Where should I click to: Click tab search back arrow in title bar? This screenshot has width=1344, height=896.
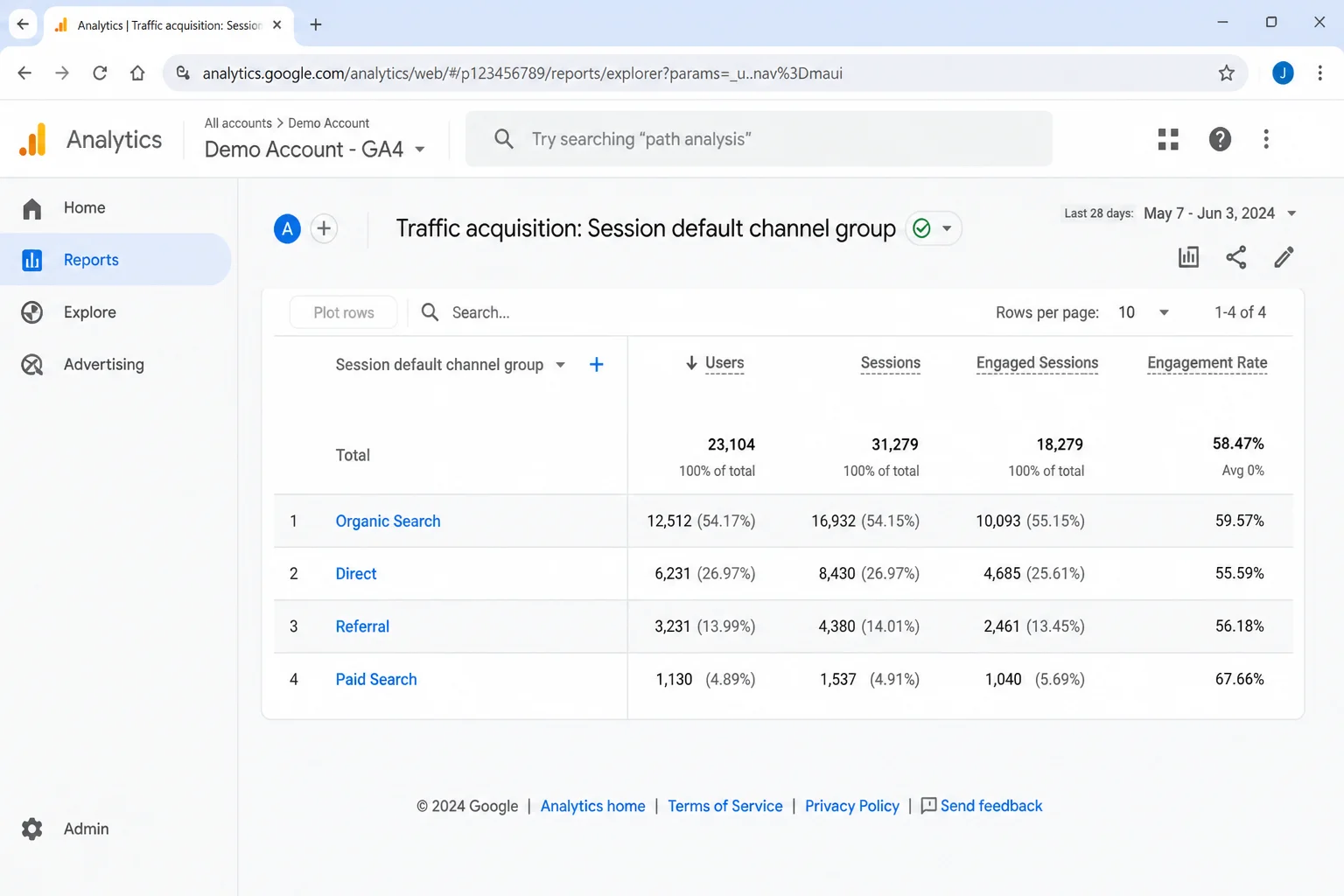[x=24, y=24]
